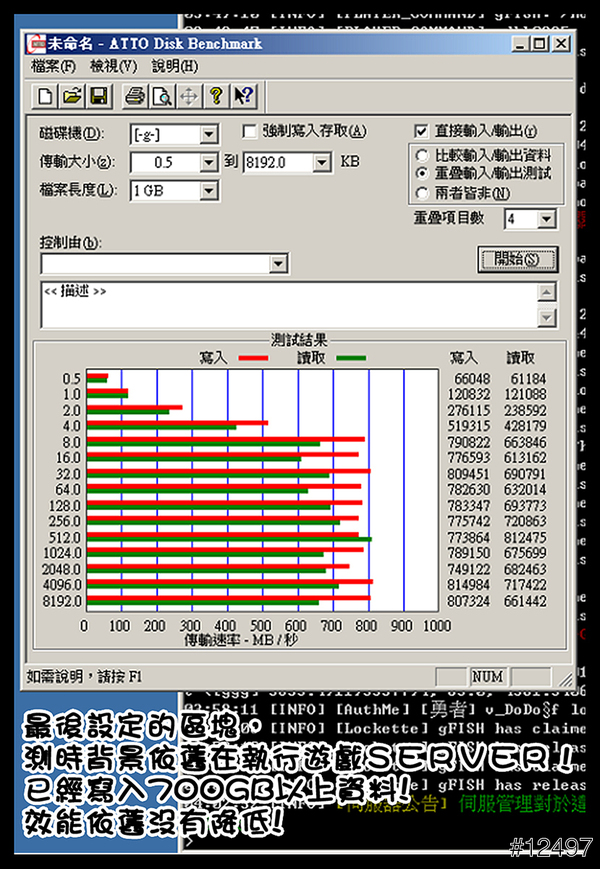Screen dimensions: 600x869
Task: Click the Save floppy disk icon
Action: pos(99,96)
